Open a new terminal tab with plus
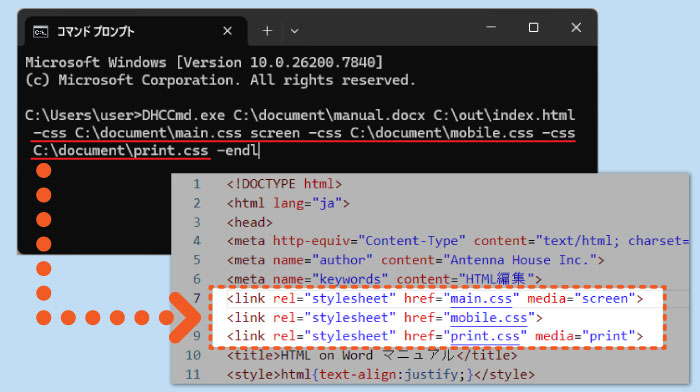 pos(267,31)
